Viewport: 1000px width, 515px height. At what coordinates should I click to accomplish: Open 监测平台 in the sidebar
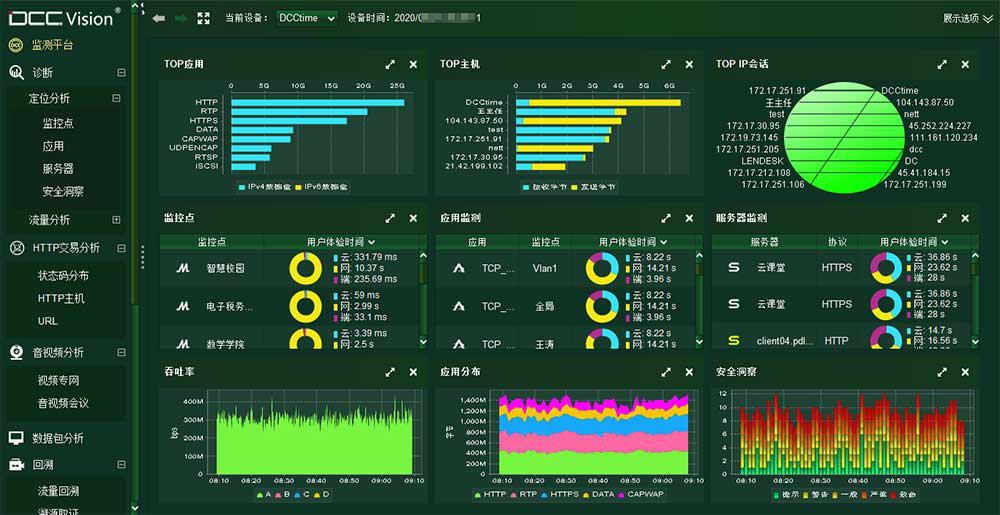pos(52,45)
